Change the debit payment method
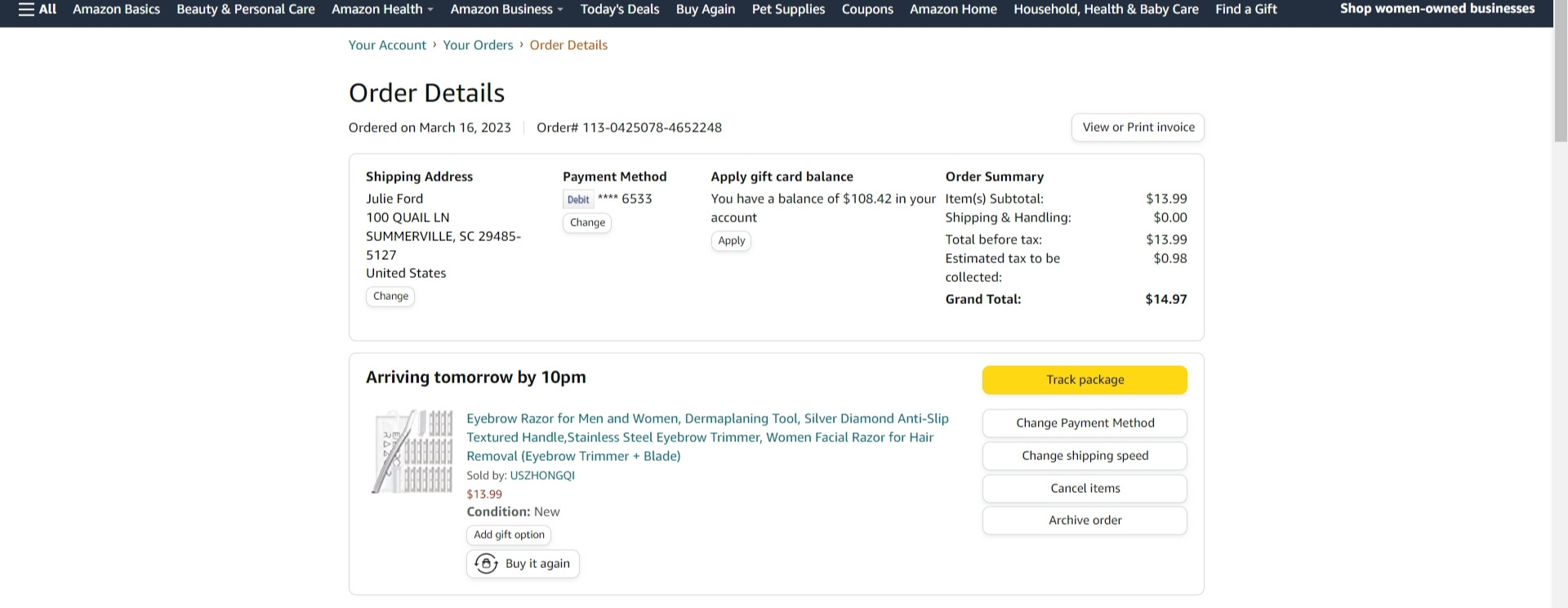The width and height of the screenshot is (1568, 608). (587, 223)
